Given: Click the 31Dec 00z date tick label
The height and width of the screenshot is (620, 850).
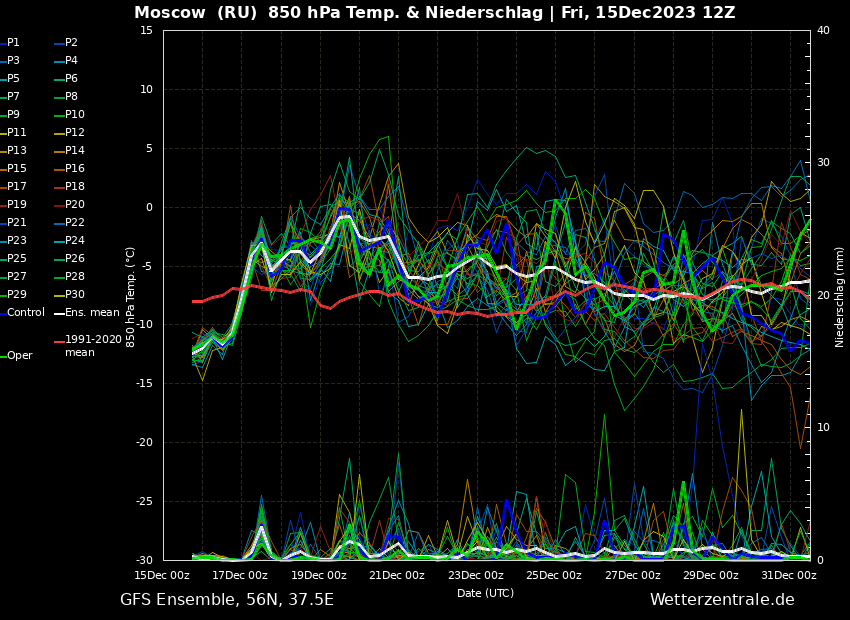Looking at the screenshot, I should (x=788, y=576).
